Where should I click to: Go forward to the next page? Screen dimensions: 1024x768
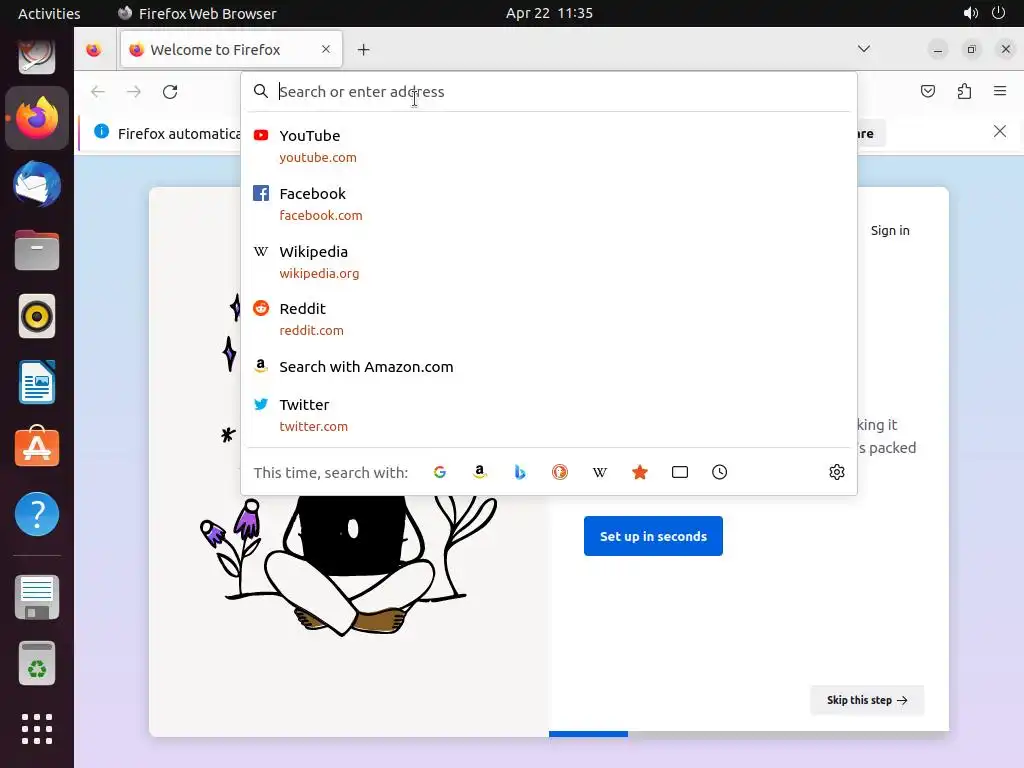134,91
